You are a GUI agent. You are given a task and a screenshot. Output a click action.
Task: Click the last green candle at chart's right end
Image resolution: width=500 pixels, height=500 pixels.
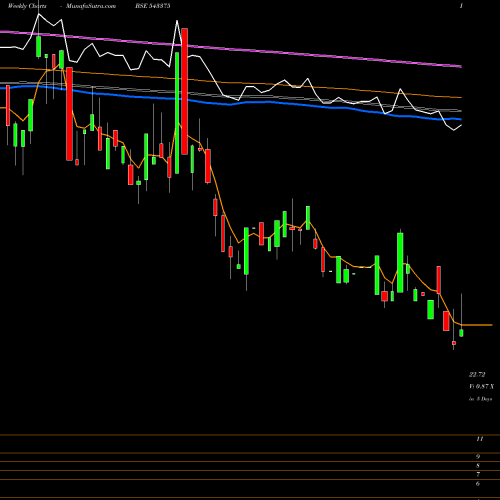[x=461, y=333]
